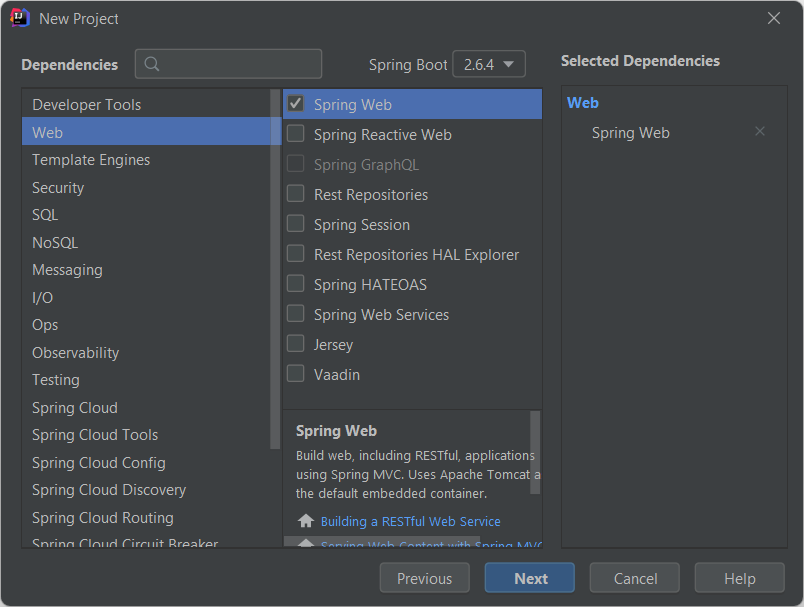Click the home icon beside RESTful Web Service guide
804x607 pixels.
pos(305,520)
